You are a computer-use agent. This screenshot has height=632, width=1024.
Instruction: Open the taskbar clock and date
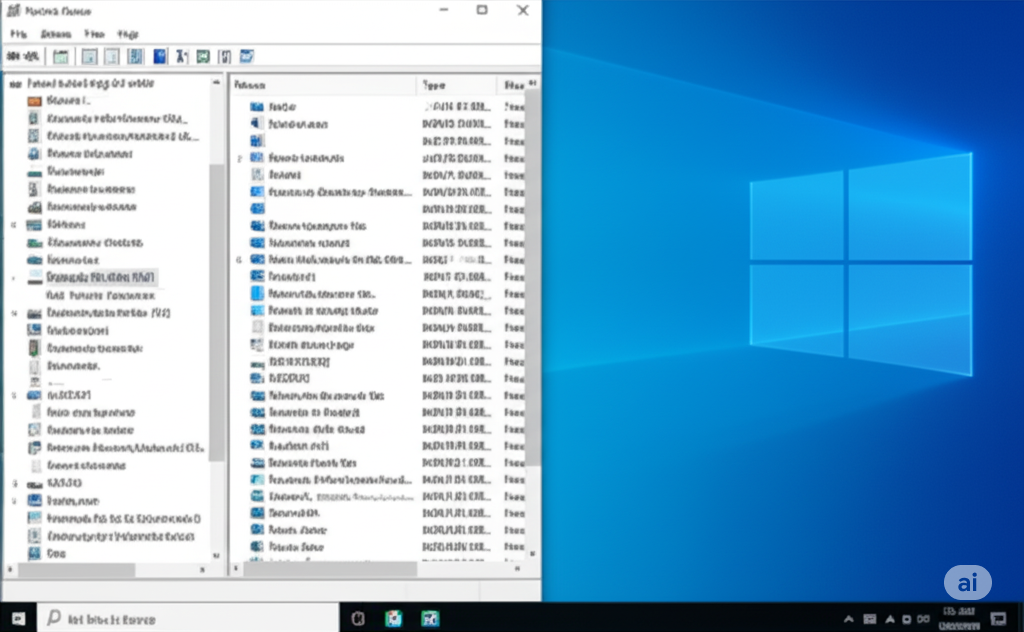pyautogui.click(x=959, y=618)
